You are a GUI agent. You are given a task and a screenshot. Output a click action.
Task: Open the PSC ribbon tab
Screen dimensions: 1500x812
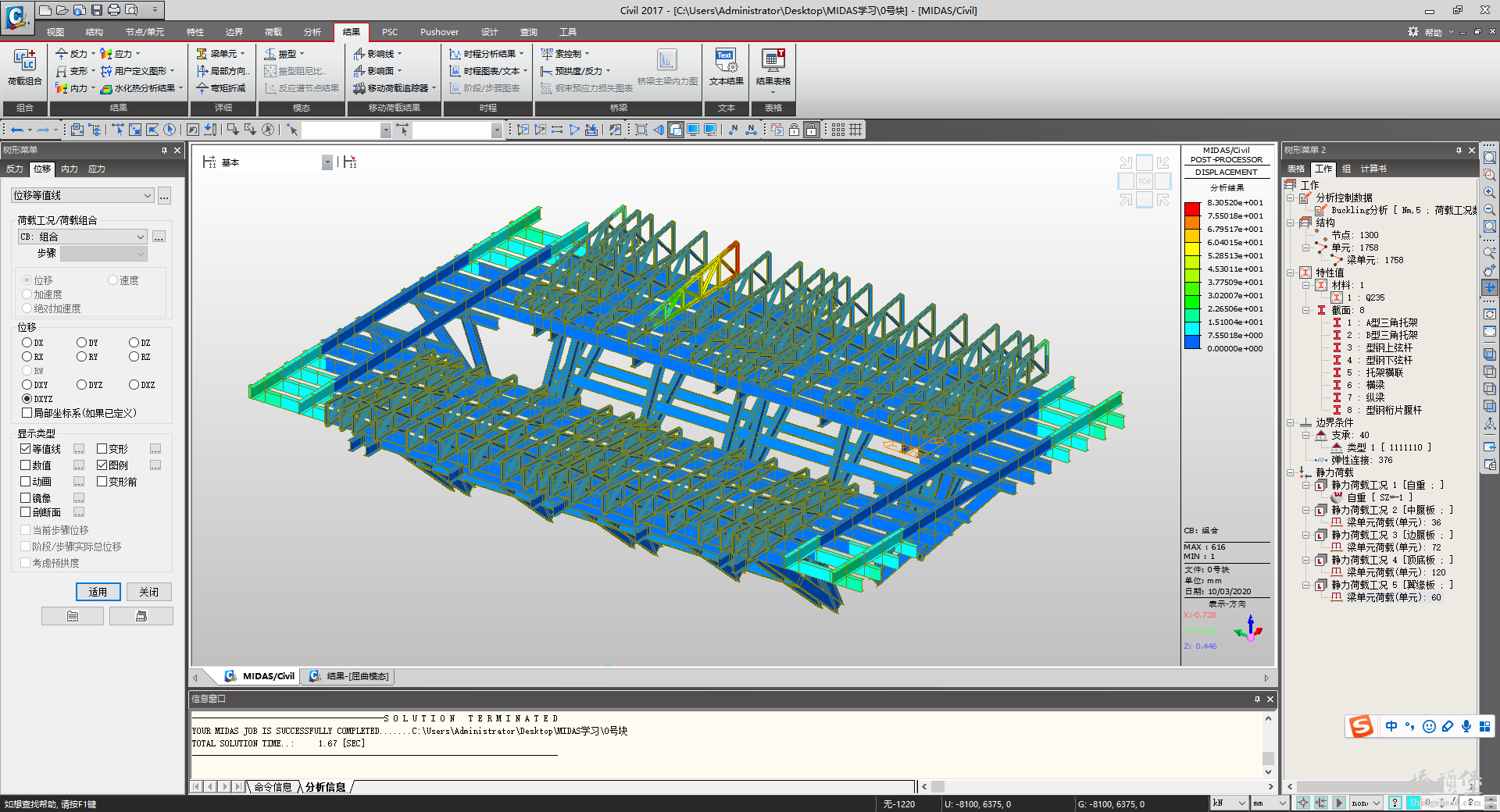(x=390, y=32)
